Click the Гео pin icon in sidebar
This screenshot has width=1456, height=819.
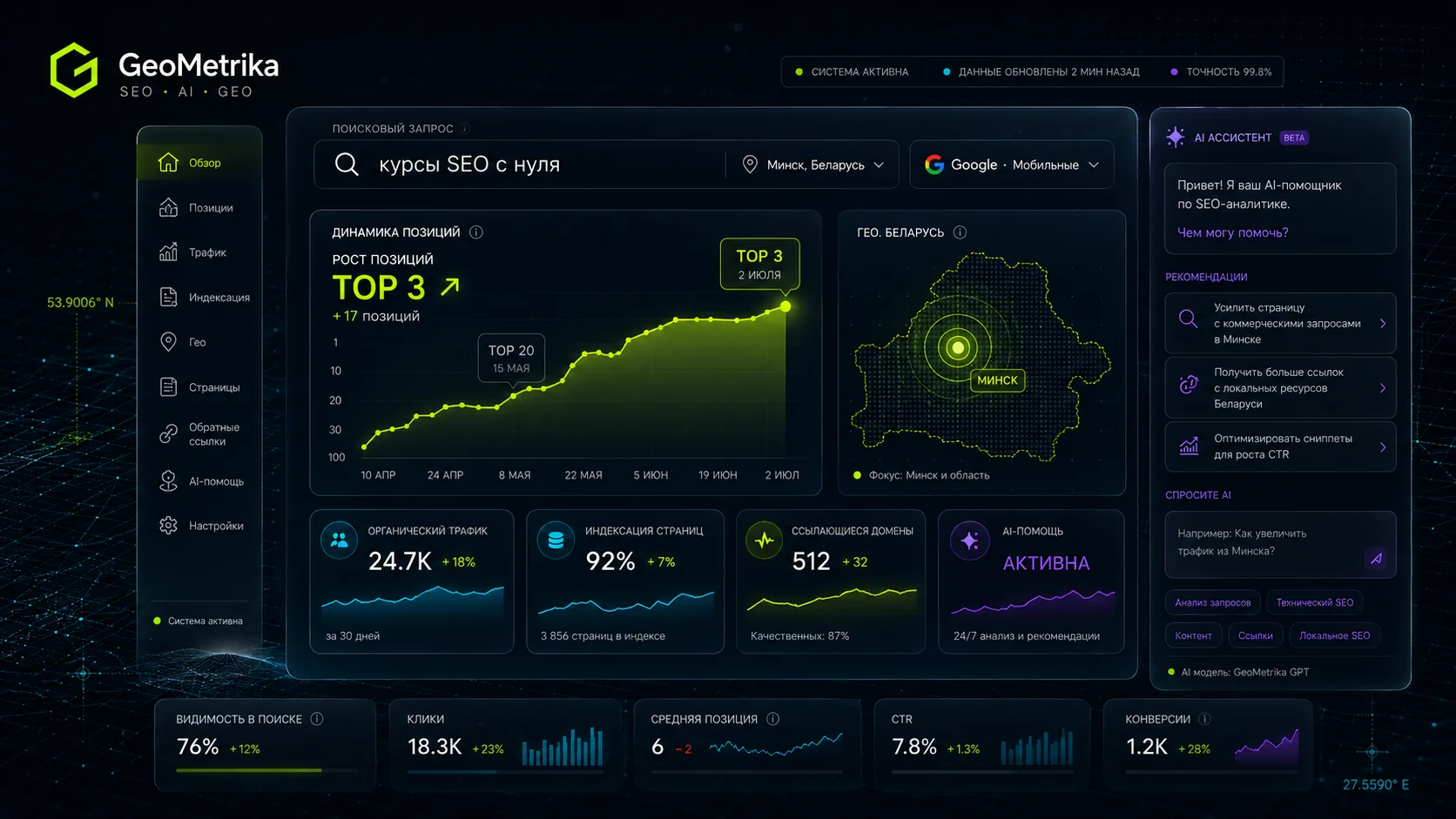click(x=168, y=342)
